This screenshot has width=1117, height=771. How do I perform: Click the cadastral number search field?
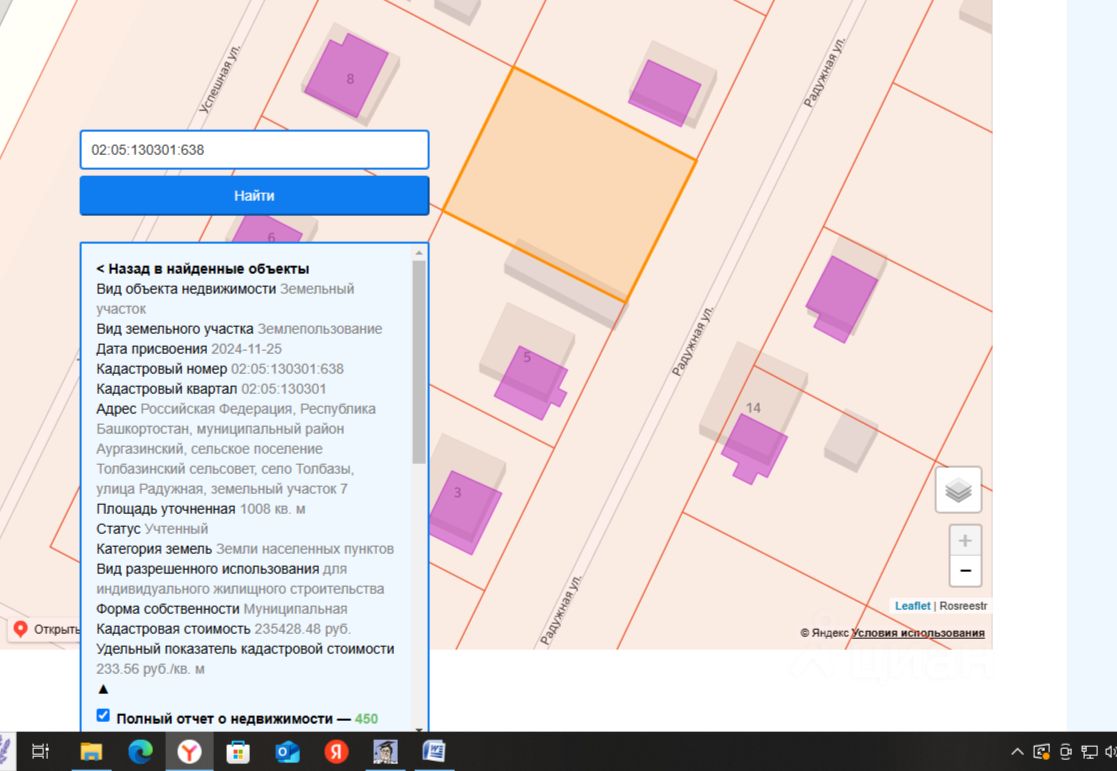tap(254, 150)
